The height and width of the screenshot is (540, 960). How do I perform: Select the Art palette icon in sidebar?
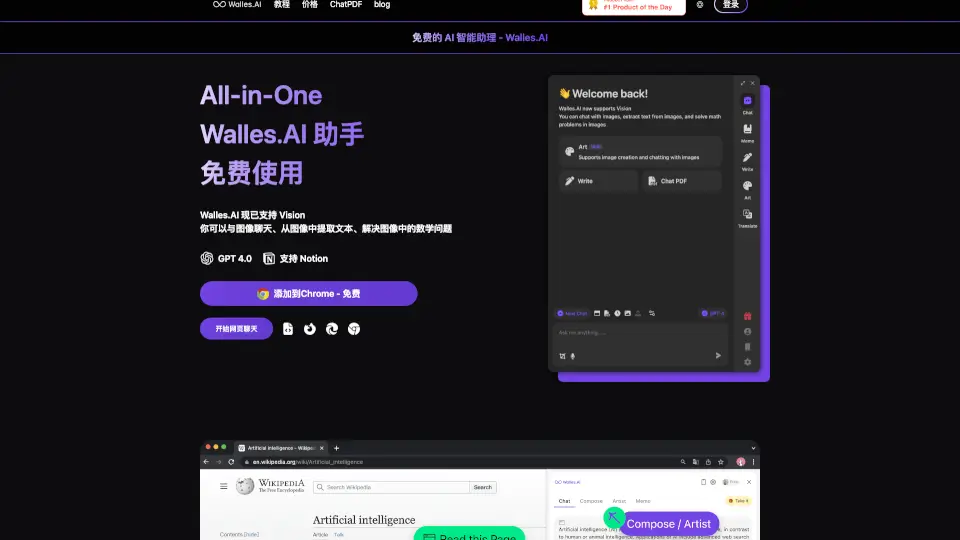[747, 187]
